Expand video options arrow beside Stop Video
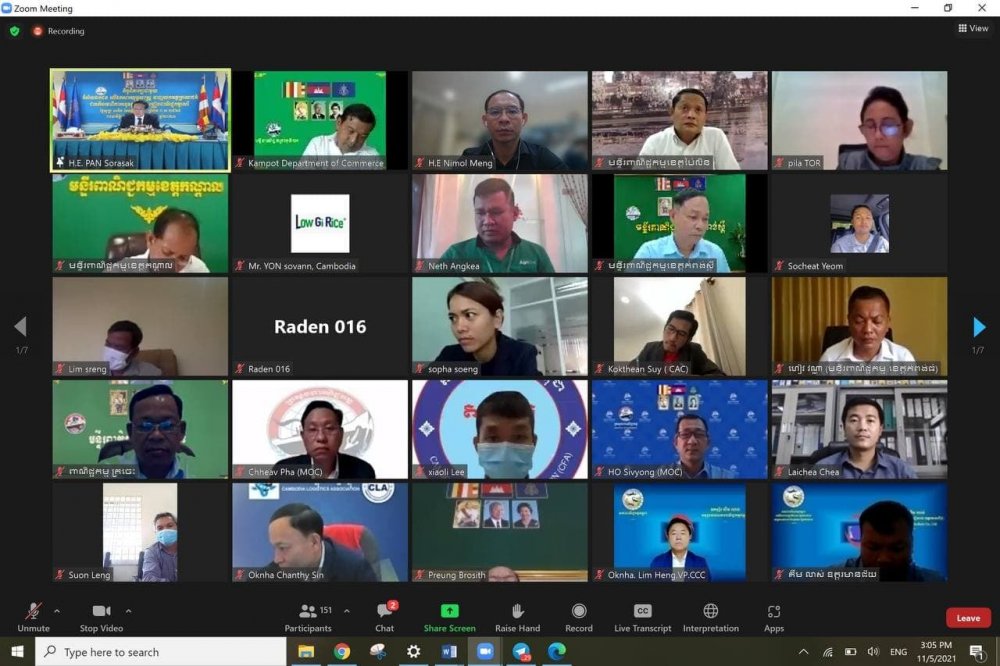Image resolution: width=1000 pixels, height=666 pixels. click(128, 611)
